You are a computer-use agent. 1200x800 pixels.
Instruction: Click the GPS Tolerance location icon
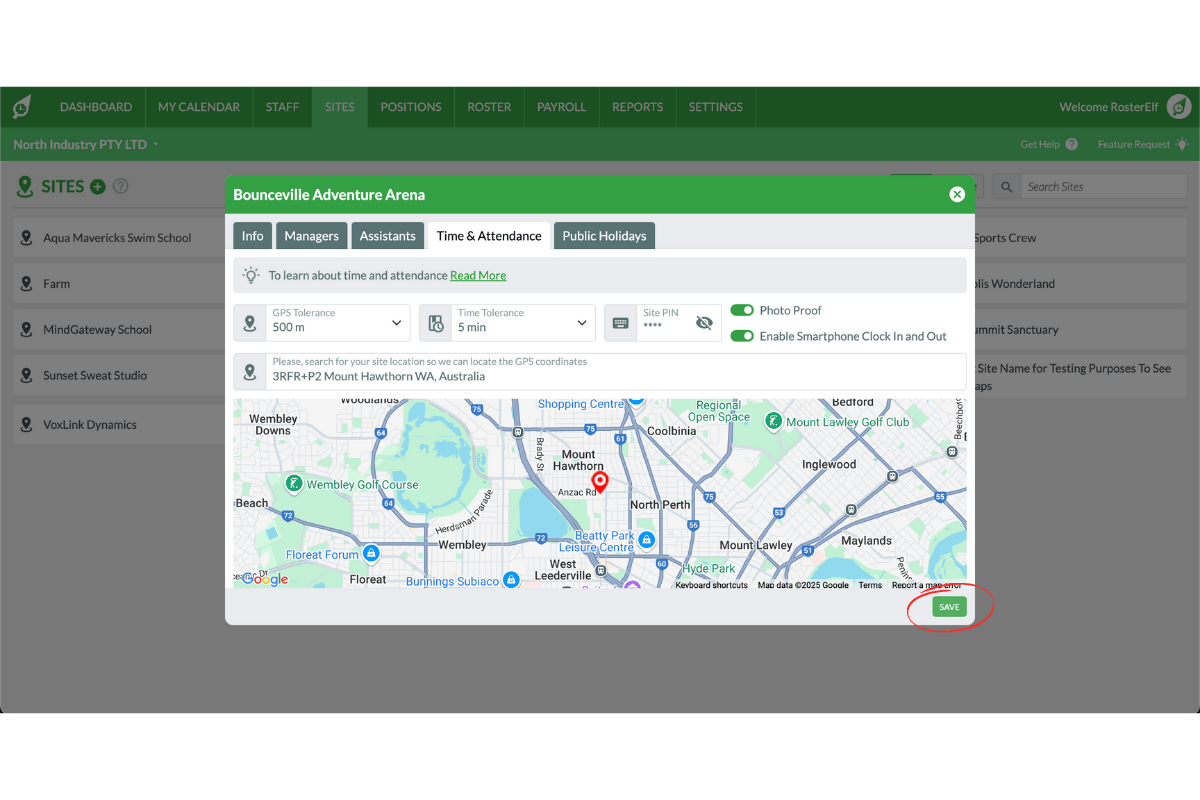pos(250,323)
